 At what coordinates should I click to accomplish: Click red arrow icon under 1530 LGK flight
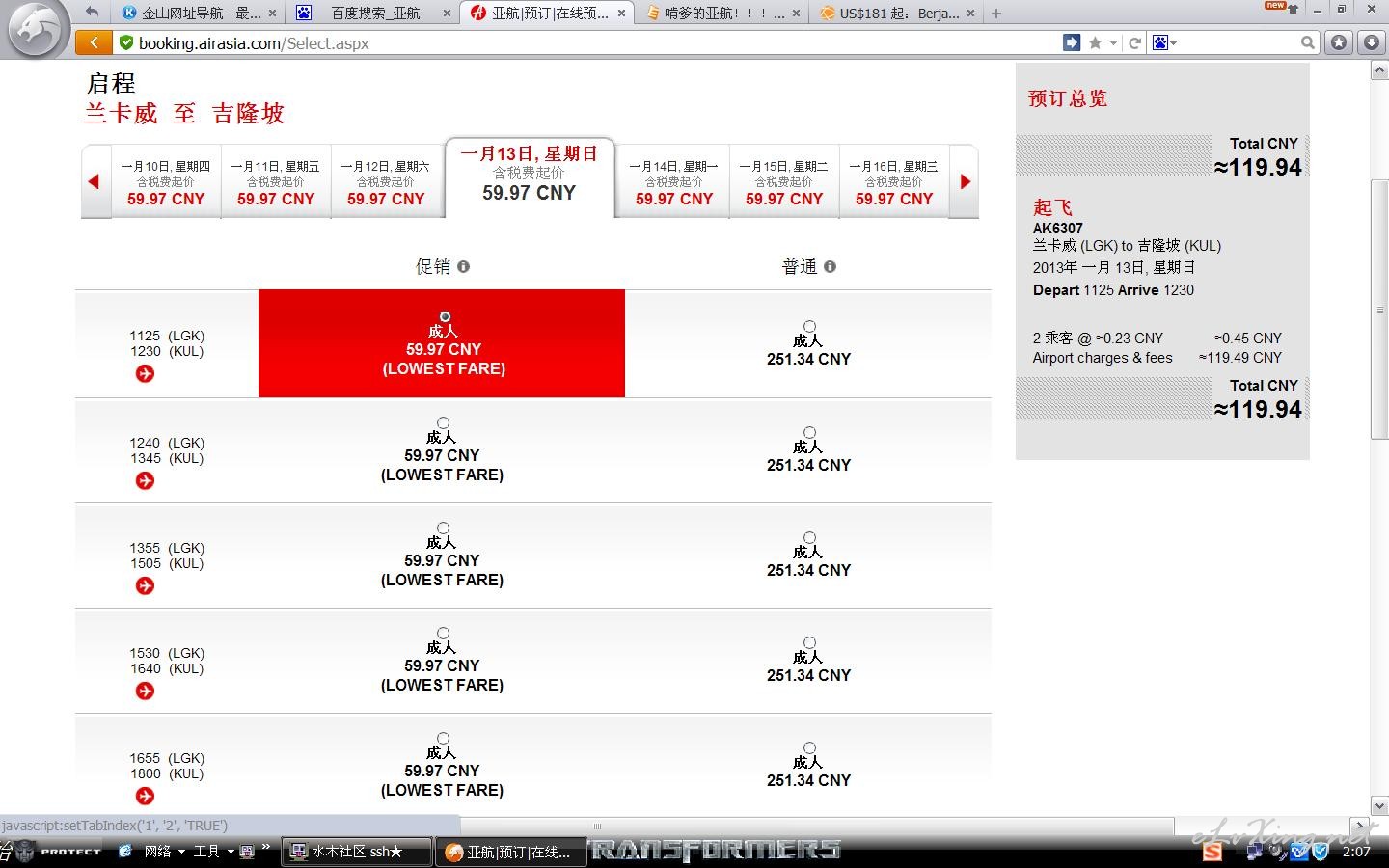[x=145, y=691]
